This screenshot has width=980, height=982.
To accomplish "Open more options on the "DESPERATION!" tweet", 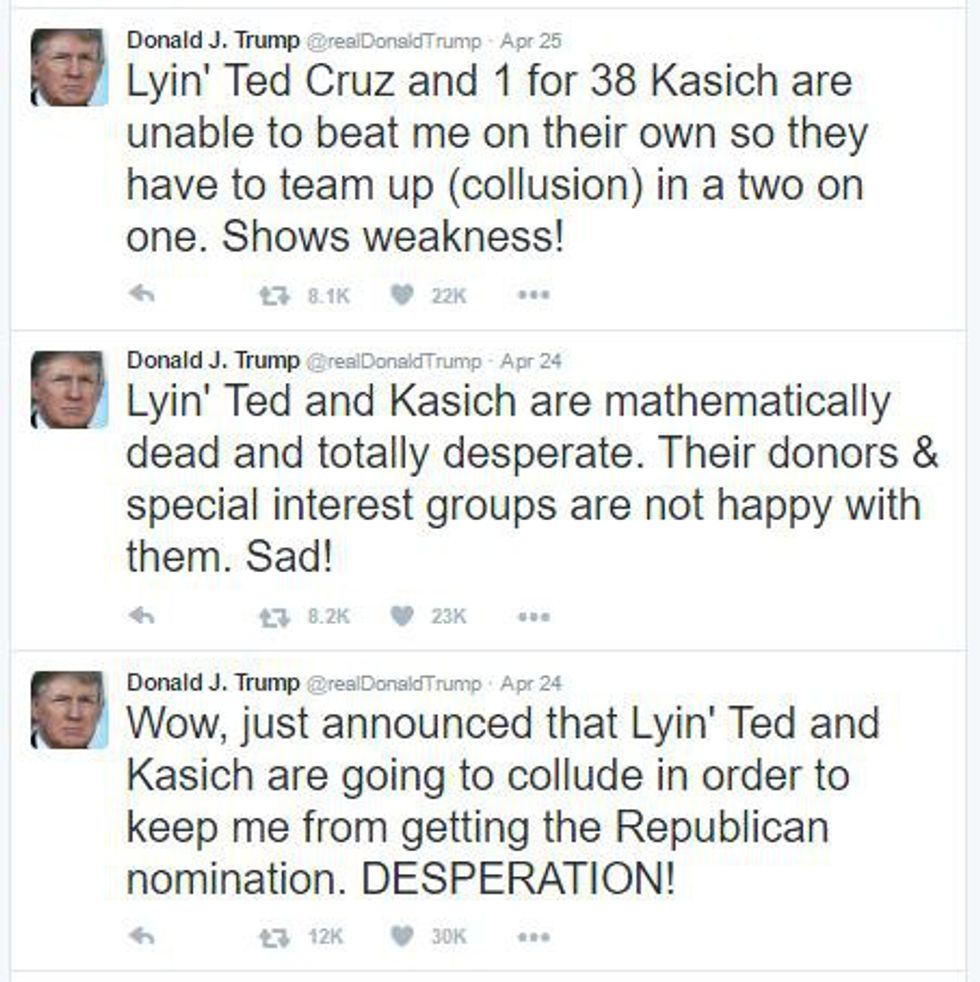I will click(x=533, y=937).
